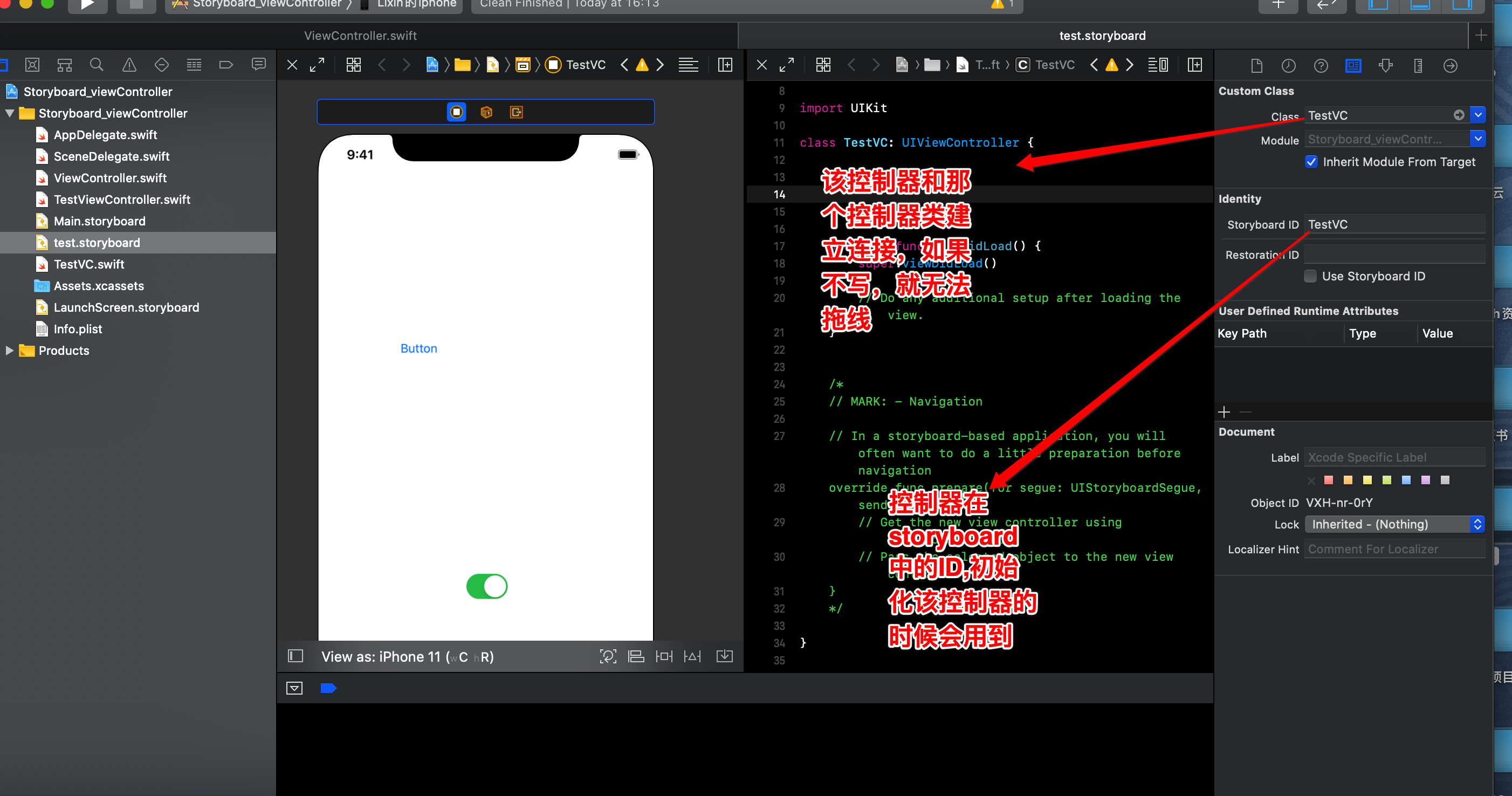Image resolution: width=1512 pixels, height=796 pixels.
Task: Select AppDelegate.swift in the navigator
Action: click(x=105, y=135)
